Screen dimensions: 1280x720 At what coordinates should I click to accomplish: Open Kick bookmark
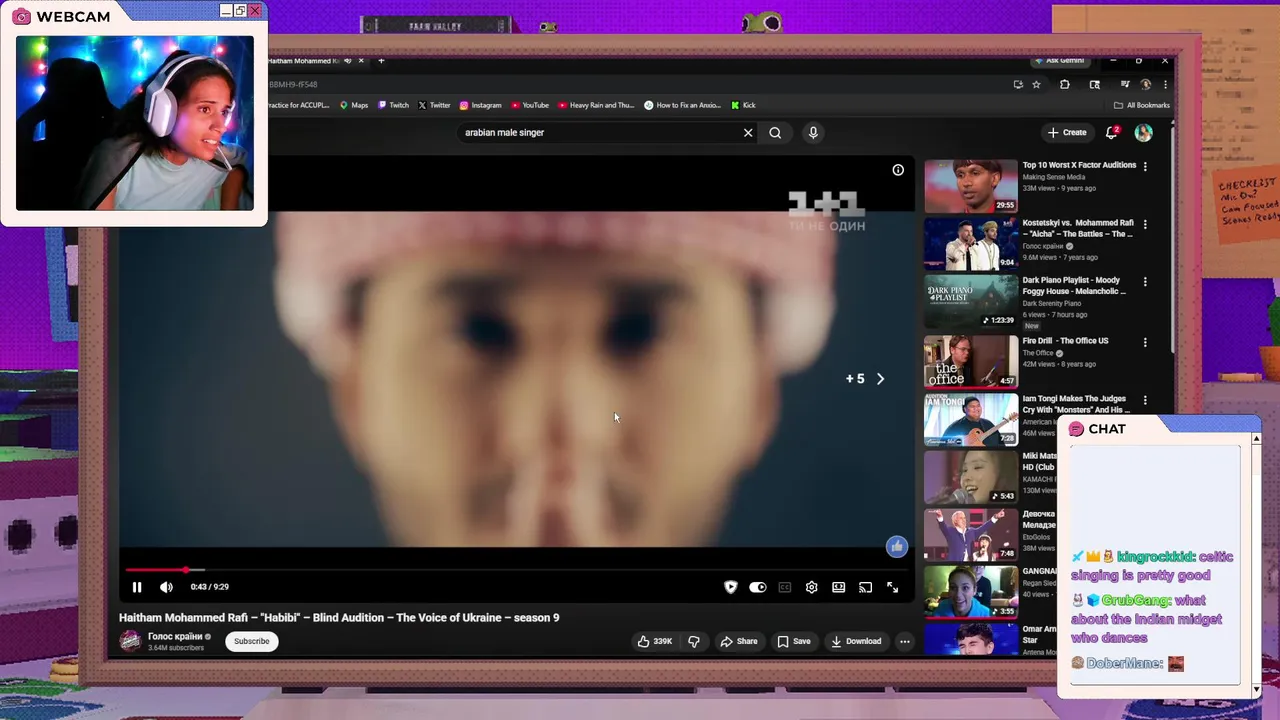click(x=743, y=105)
